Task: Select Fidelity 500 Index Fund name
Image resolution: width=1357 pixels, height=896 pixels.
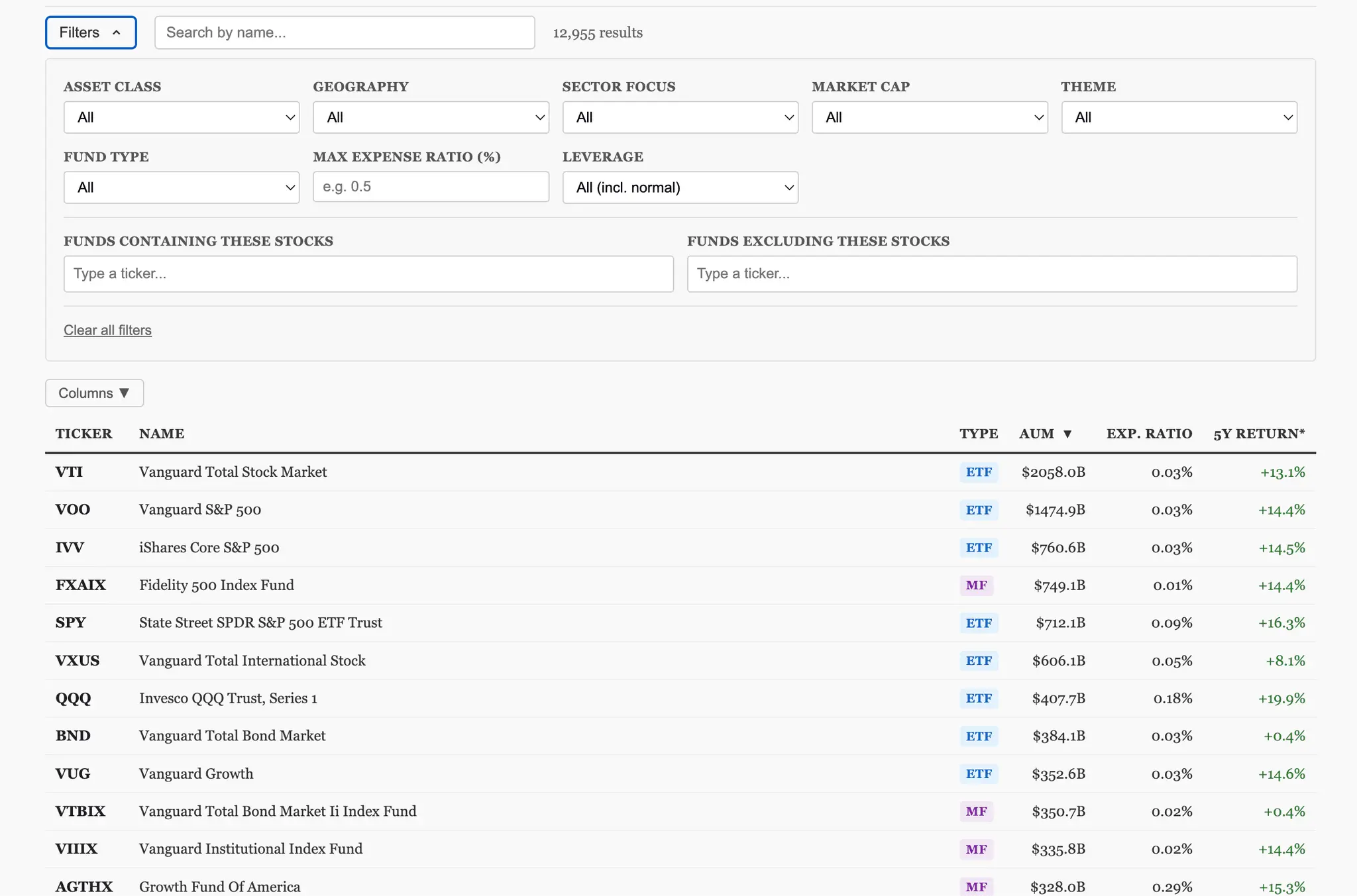Action: point(217,585)
